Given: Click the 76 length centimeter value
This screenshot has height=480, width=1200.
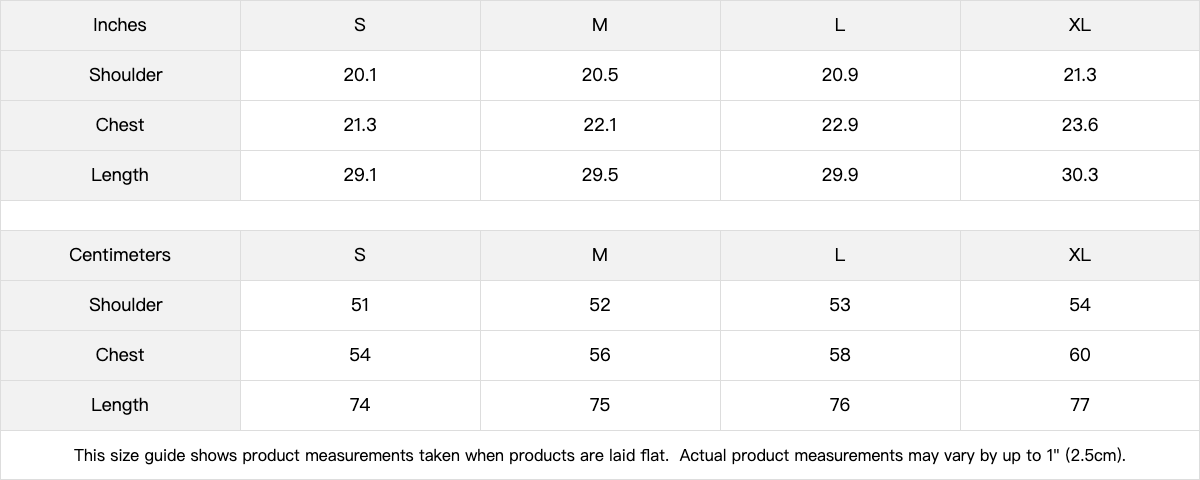Looking at the screenshot, I should coord(839,405).
